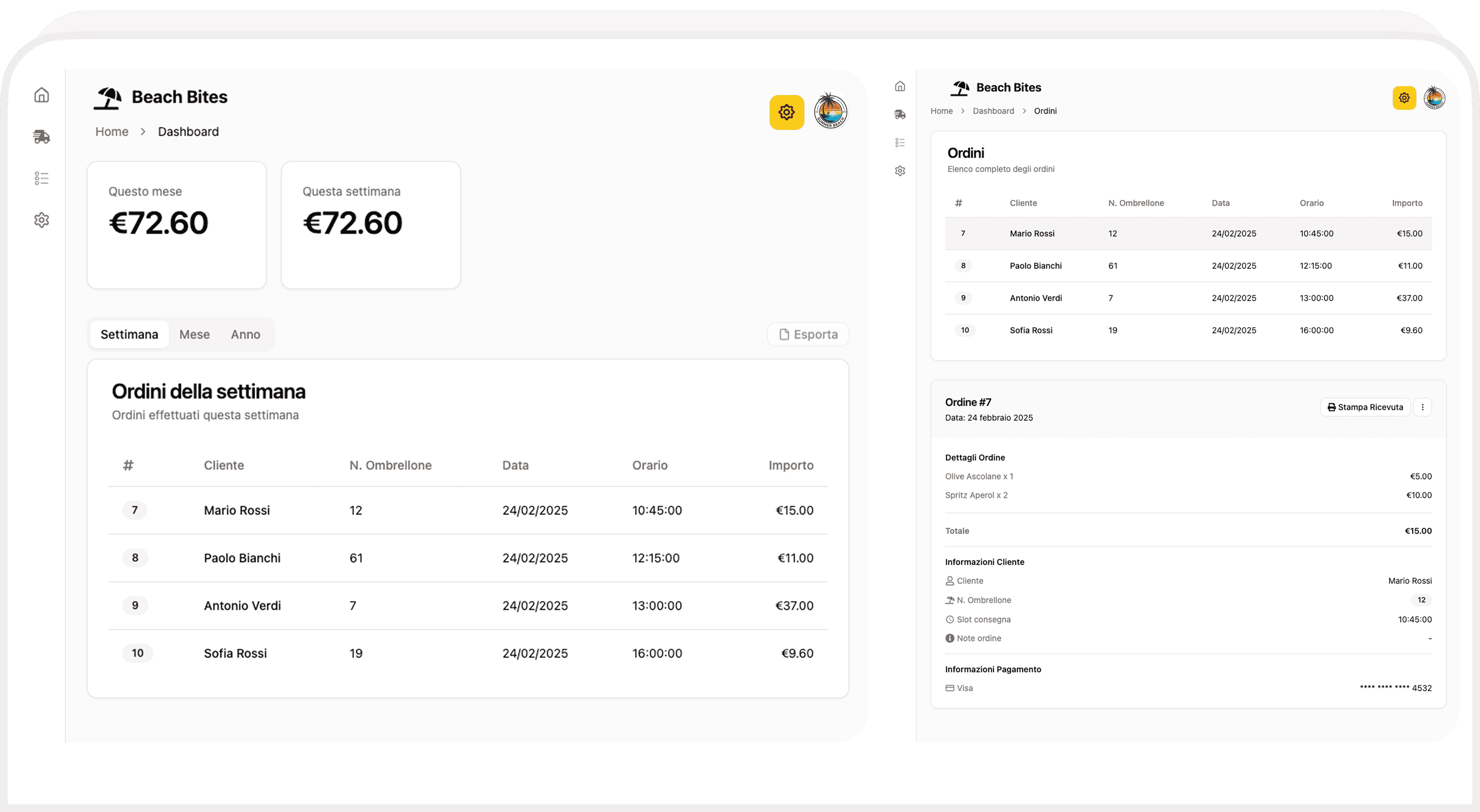Switch to the Mese tab

[x=194, y=335]
